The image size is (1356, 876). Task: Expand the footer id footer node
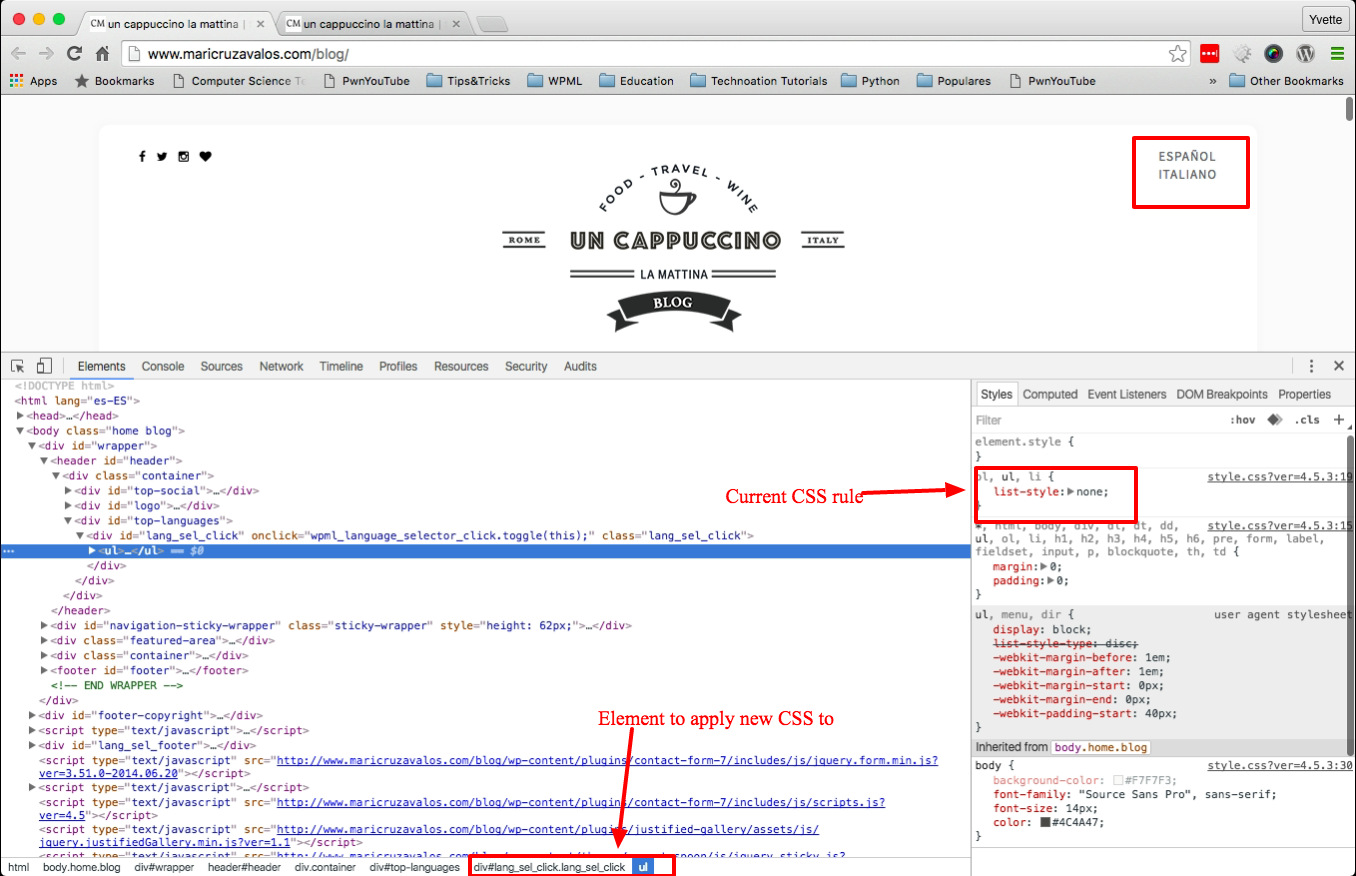44,671
